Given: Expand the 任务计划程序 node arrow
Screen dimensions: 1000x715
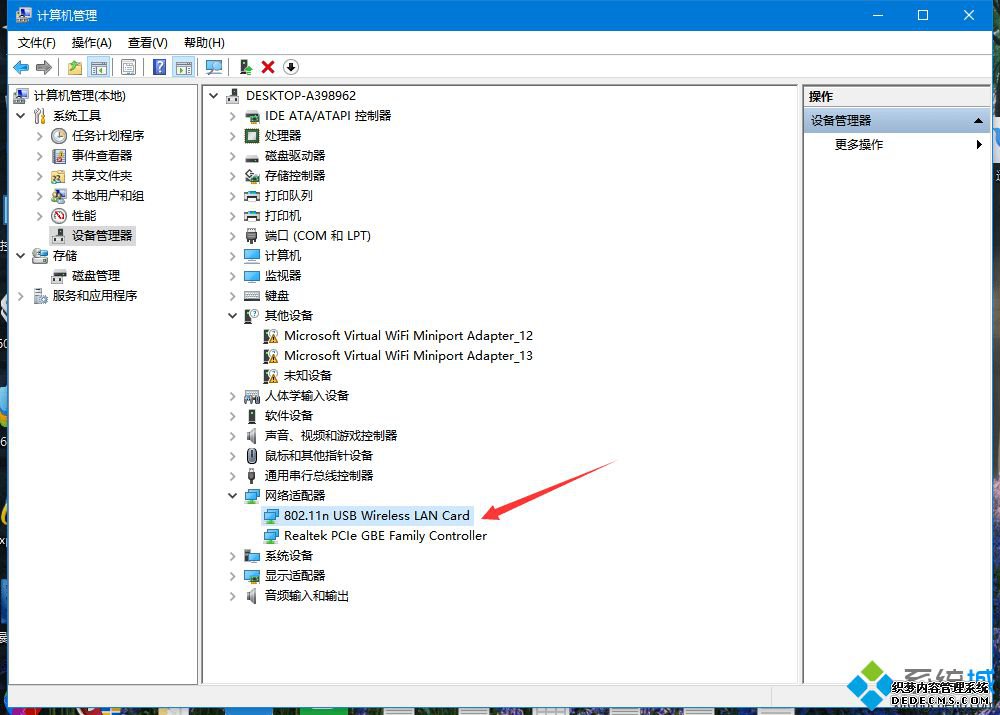Looking at the screenshot, I should pyautogui.click(x=40, y=136).
